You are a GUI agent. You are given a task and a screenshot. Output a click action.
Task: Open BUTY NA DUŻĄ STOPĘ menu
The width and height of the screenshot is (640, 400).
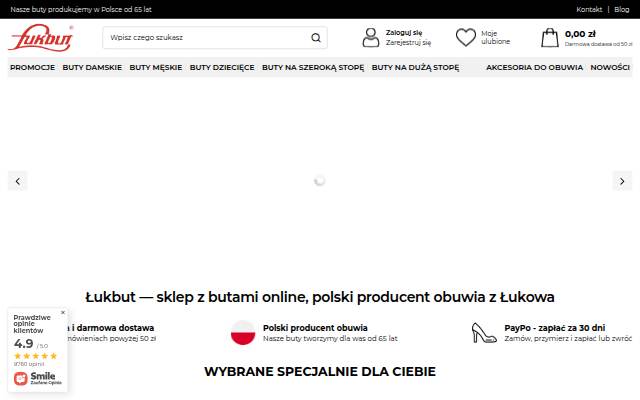(x=416, y=67)
